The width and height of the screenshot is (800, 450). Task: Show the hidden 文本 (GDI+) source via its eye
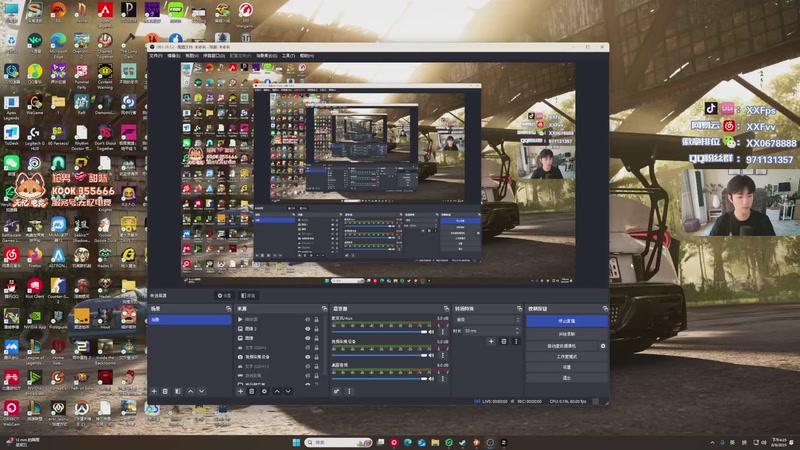pyautogui.click(x=308, y=348)
